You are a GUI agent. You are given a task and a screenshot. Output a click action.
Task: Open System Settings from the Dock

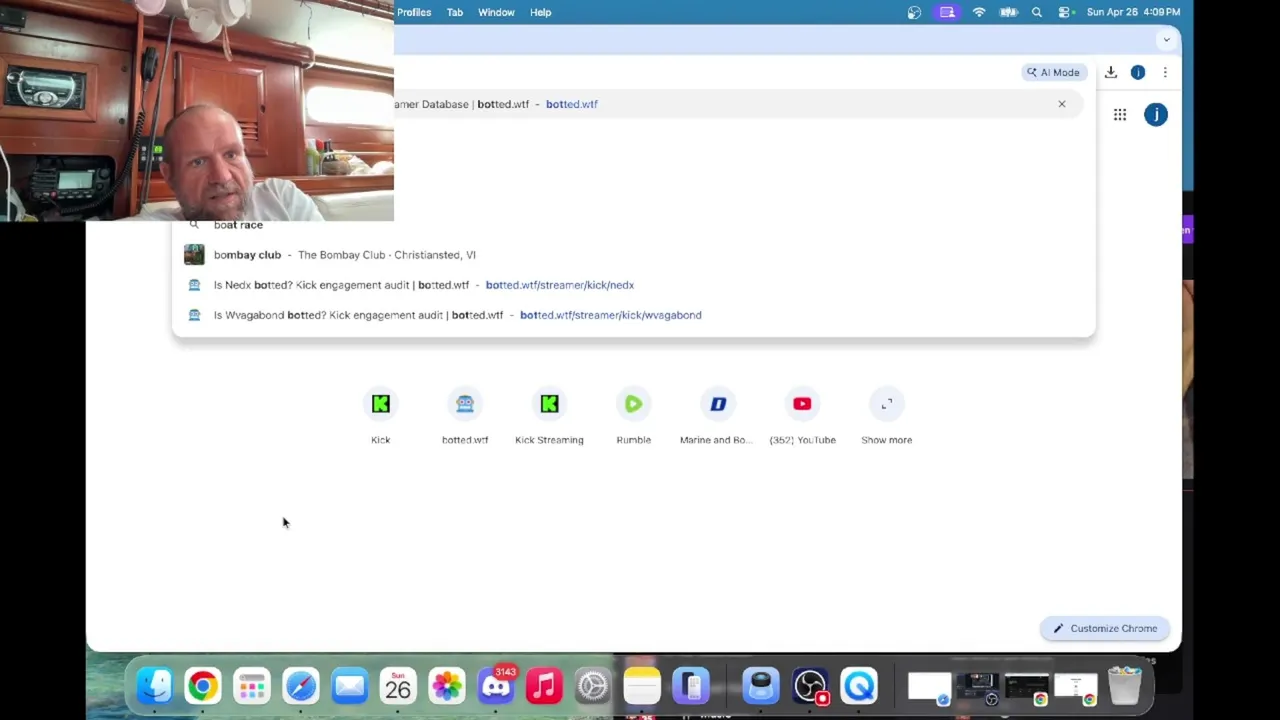click(593, 686)
